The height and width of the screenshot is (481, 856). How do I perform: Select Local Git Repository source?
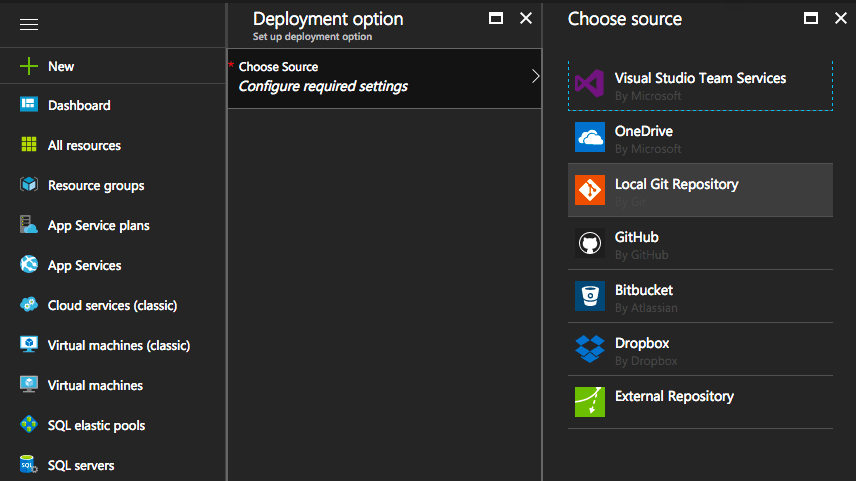[700, 190]
